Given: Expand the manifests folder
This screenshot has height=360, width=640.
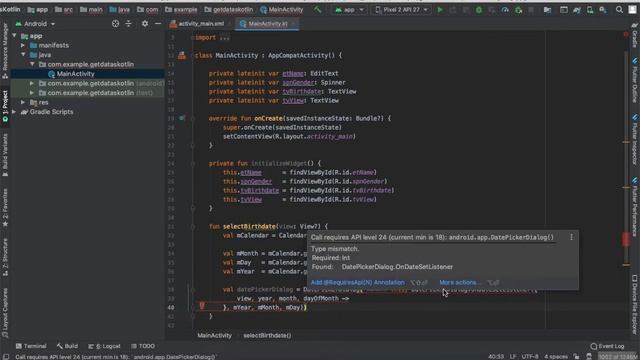Looking at the screenshot, I should (x=24, y=45).
